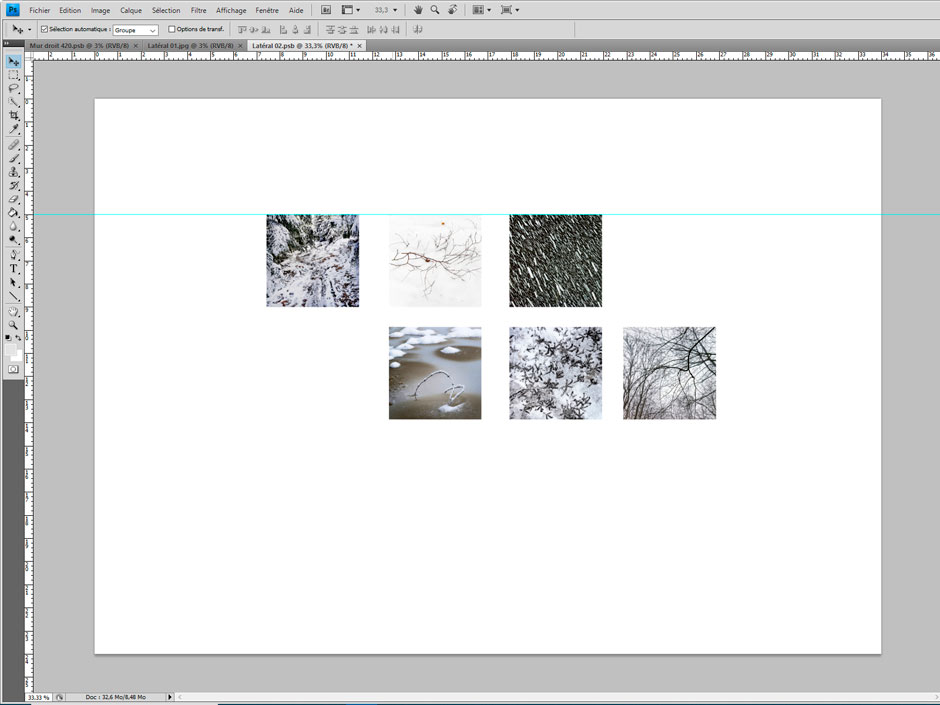
Task: Uncheck the Sélection automatique checkbox
Action: pos(44,30)
